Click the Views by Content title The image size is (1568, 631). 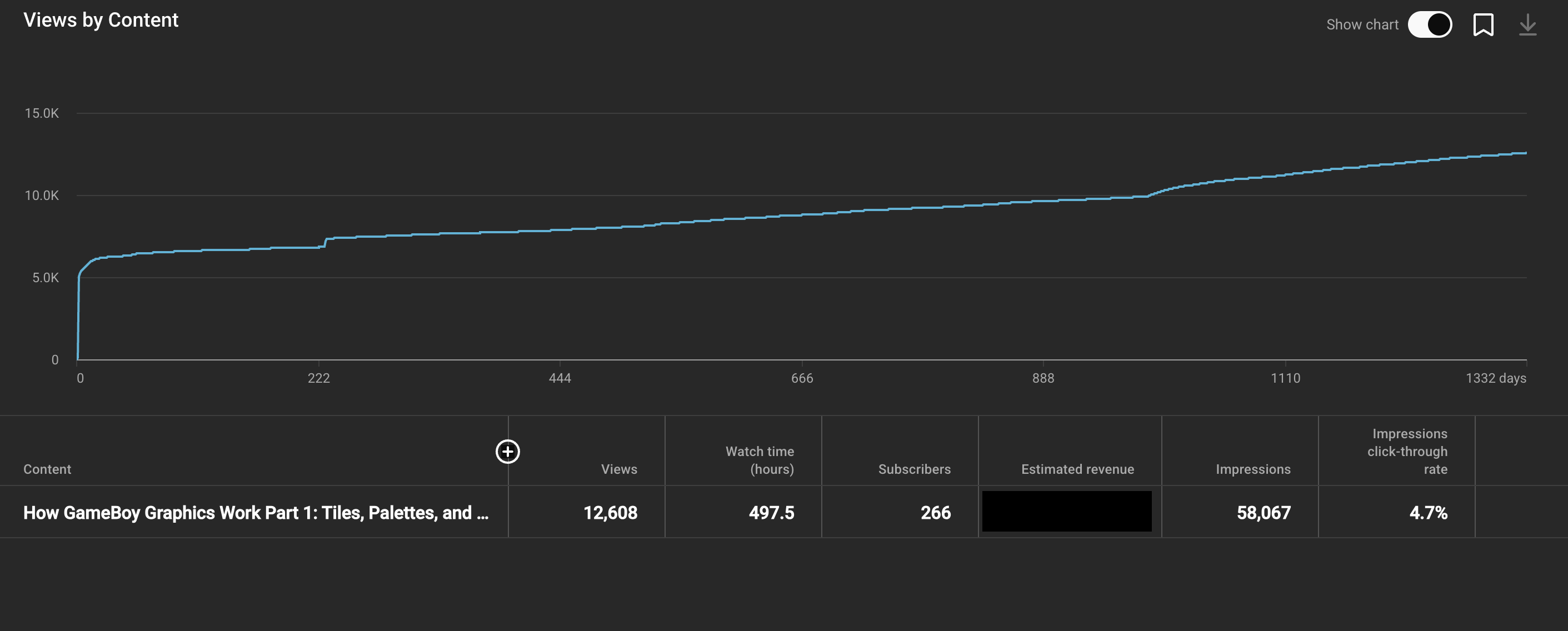tap(101, 19)
